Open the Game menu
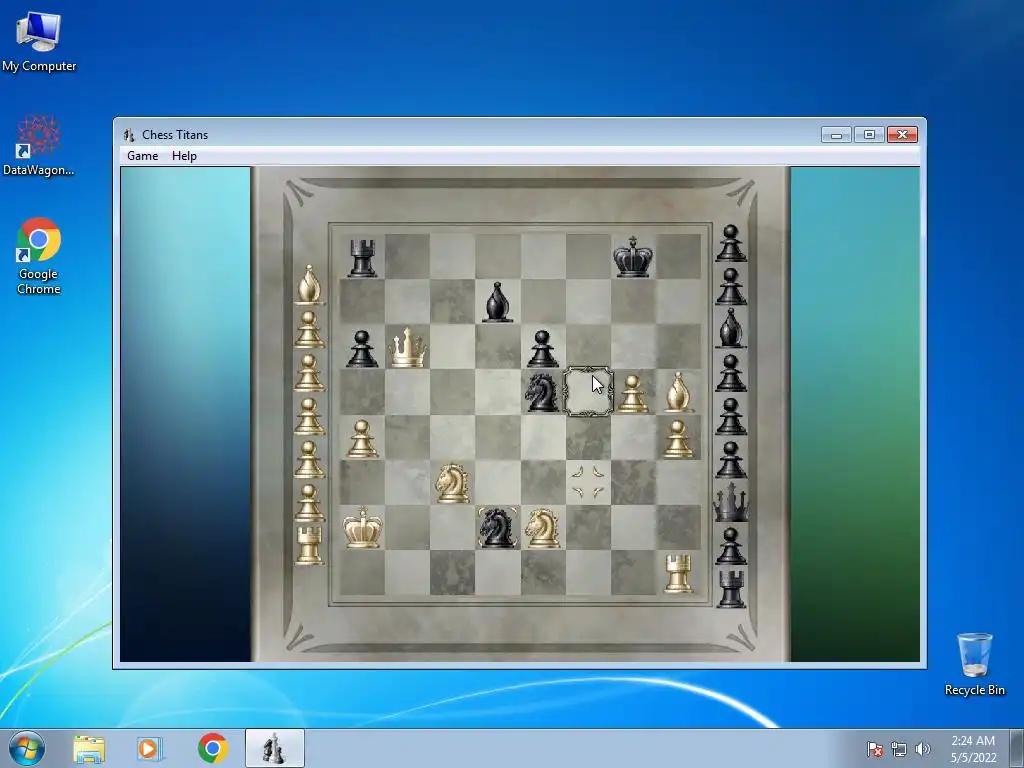The width and height of the screenshot is (1024, 768). click(142, 156)
